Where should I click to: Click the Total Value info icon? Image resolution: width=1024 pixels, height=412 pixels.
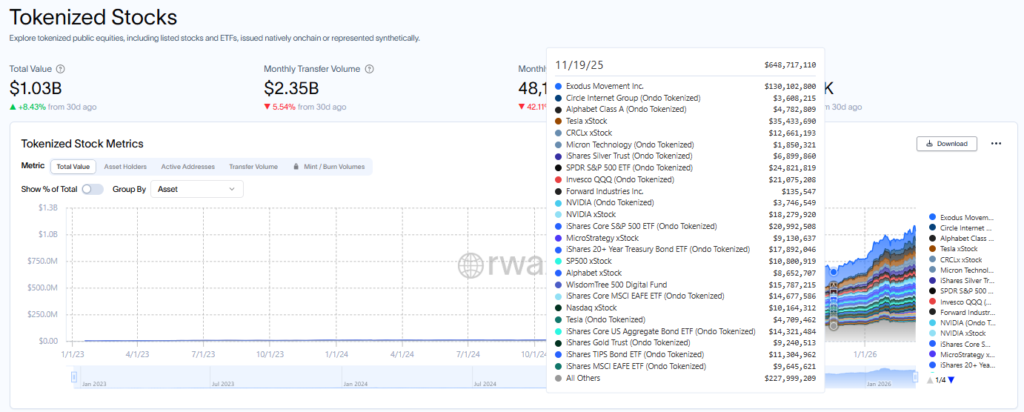(60, 69)
